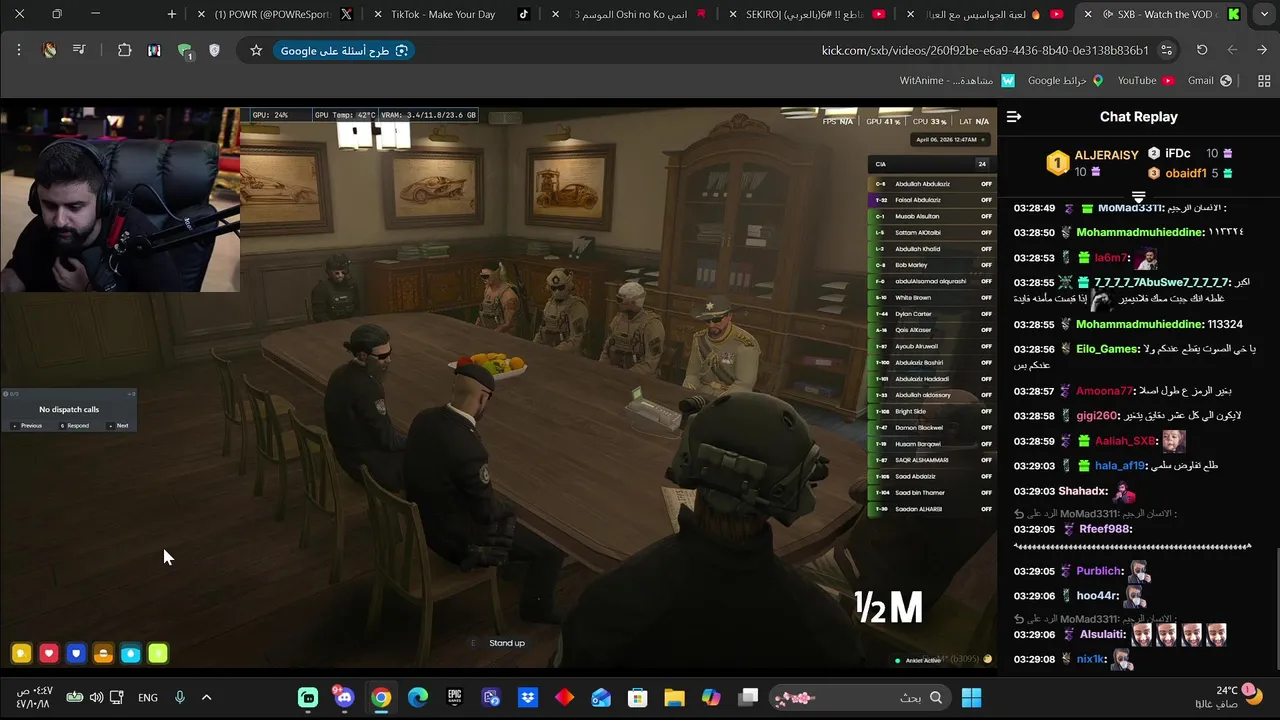Click the kick.com URL address field

[x=985, y=50]
